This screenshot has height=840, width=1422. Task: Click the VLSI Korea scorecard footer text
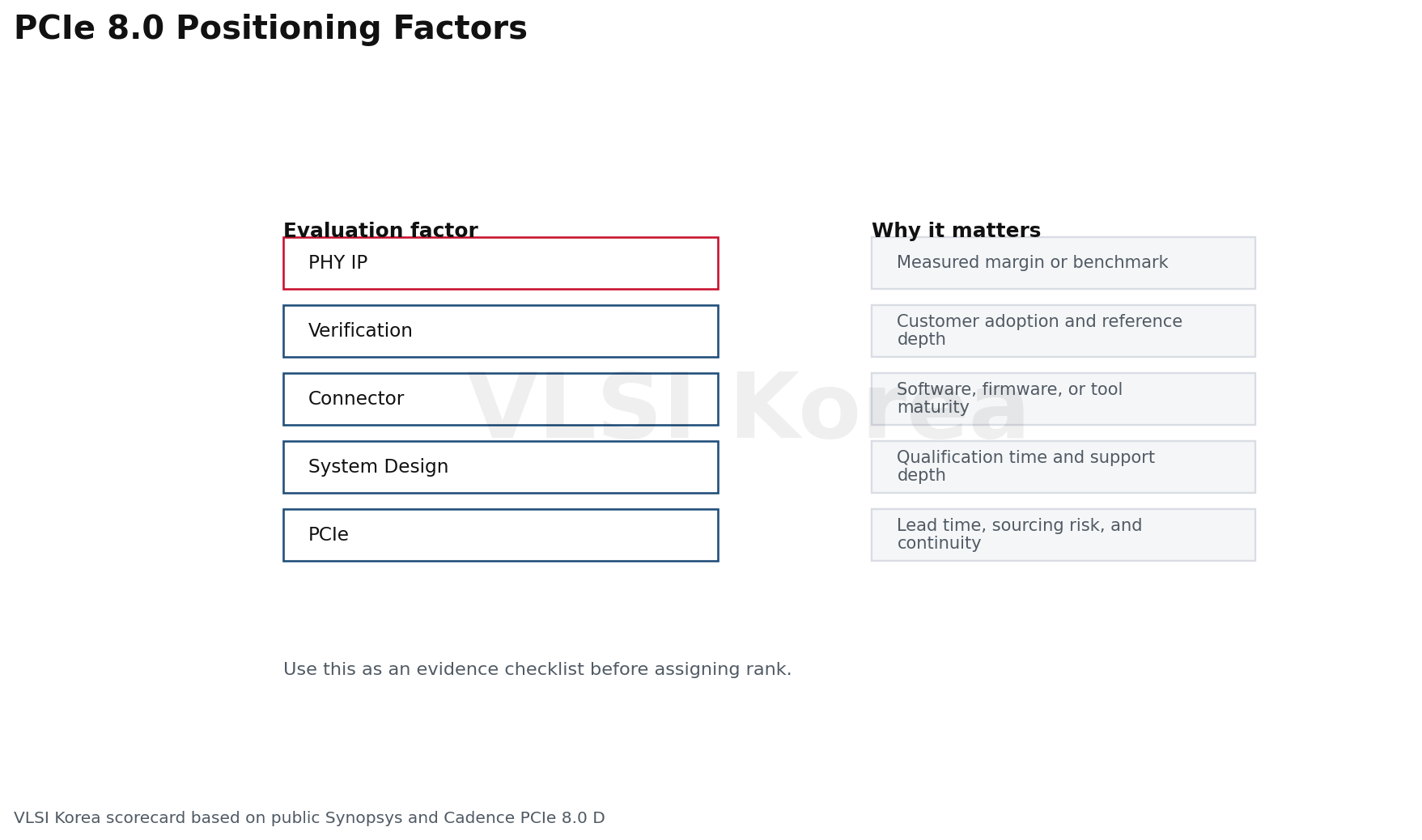tap(309, 818)
